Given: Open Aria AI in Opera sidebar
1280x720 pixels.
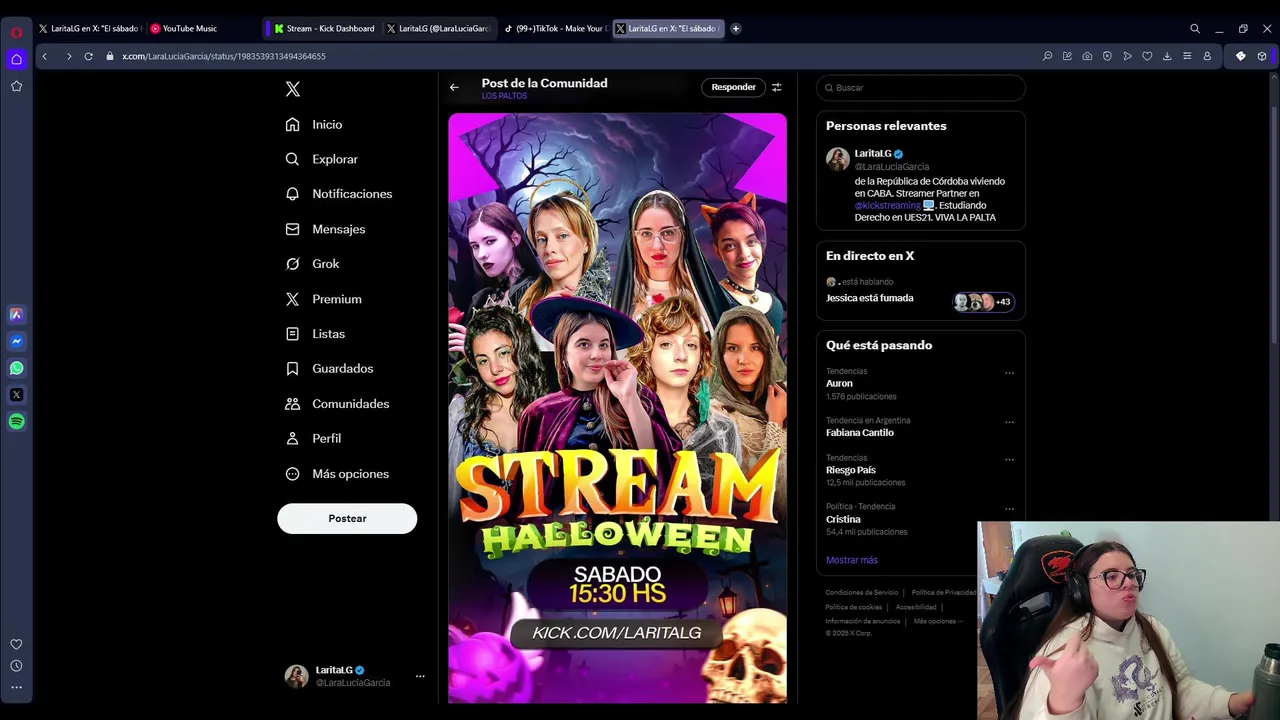Looking at the screenshot, I should coord(16,314).
